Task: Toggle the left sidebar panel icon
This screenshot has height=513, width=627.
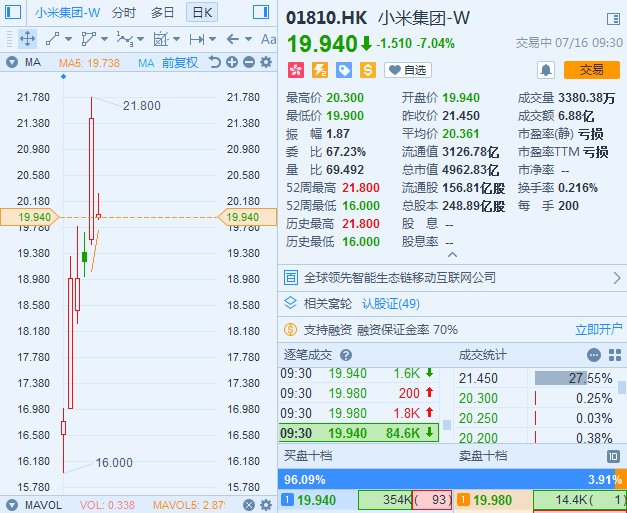Action: pos(12,12)
